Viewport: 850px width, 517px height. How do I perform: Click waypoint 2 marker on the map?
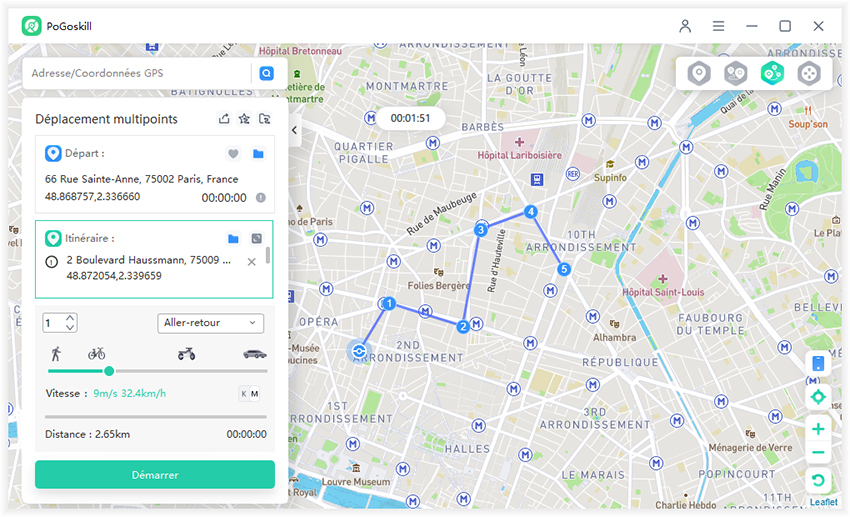[x=463, y=326]
